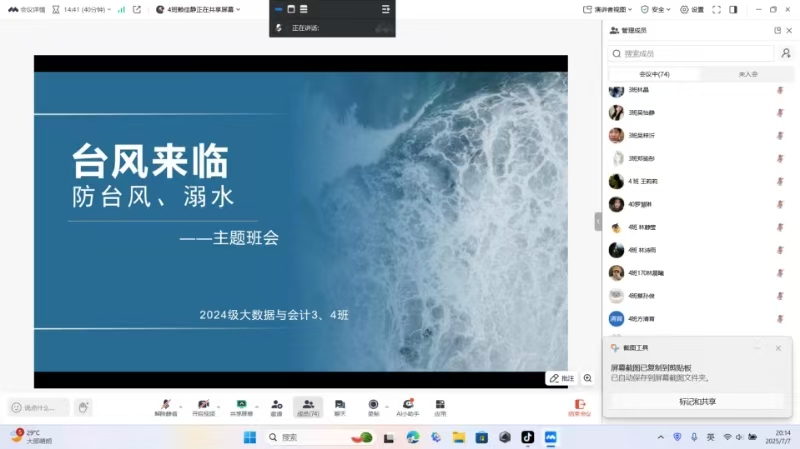Click the 共享屏幕 share screen icon
The image size is (800, 449).
click(241, 405)
